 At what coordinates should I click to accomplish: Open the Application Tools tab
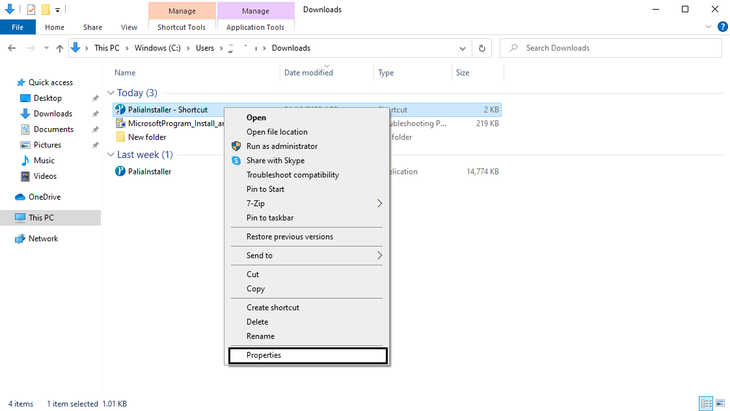[255, 27]
